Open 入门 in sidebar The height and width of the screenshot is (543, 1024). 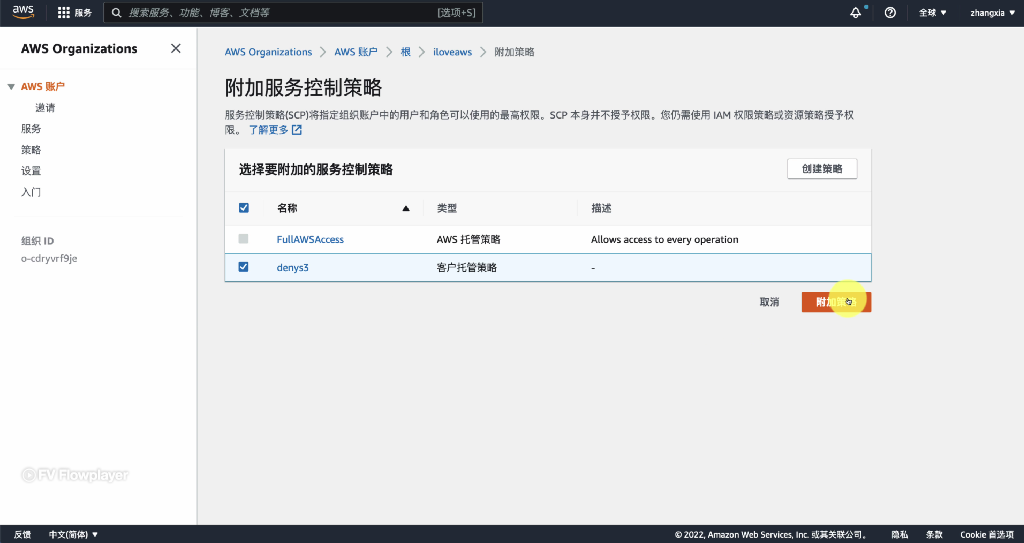pyautogui.click(x=31, y=192)
